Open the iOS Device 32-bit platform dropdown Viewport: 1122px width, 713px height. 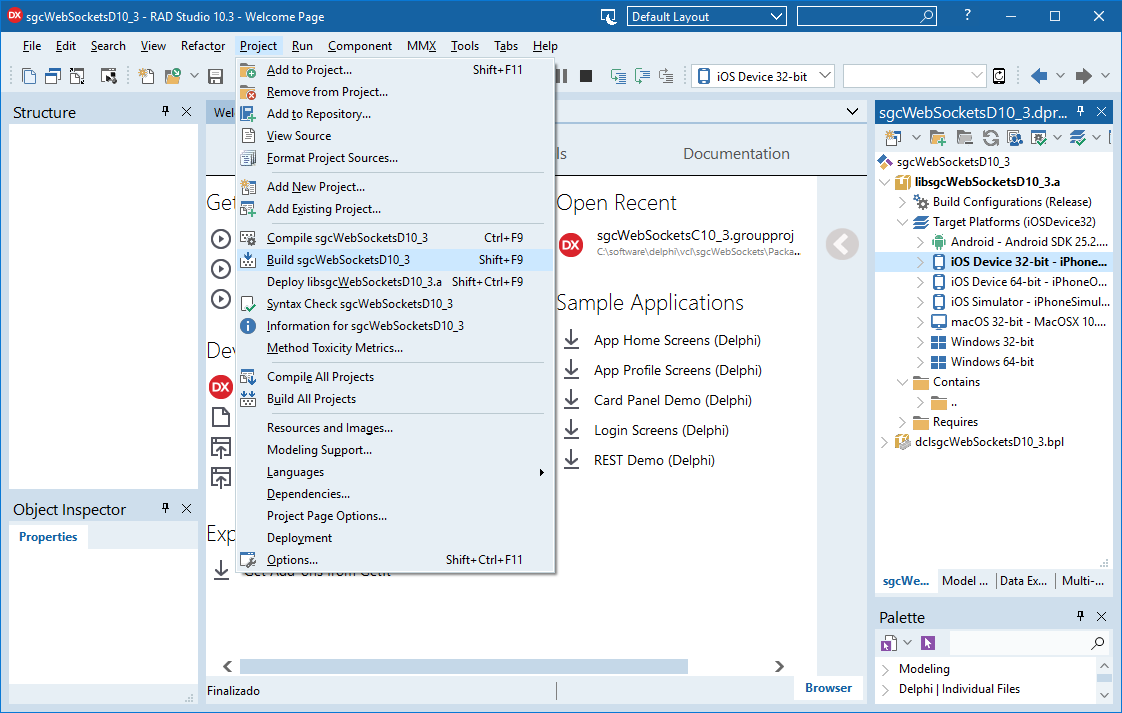point(824,75)
